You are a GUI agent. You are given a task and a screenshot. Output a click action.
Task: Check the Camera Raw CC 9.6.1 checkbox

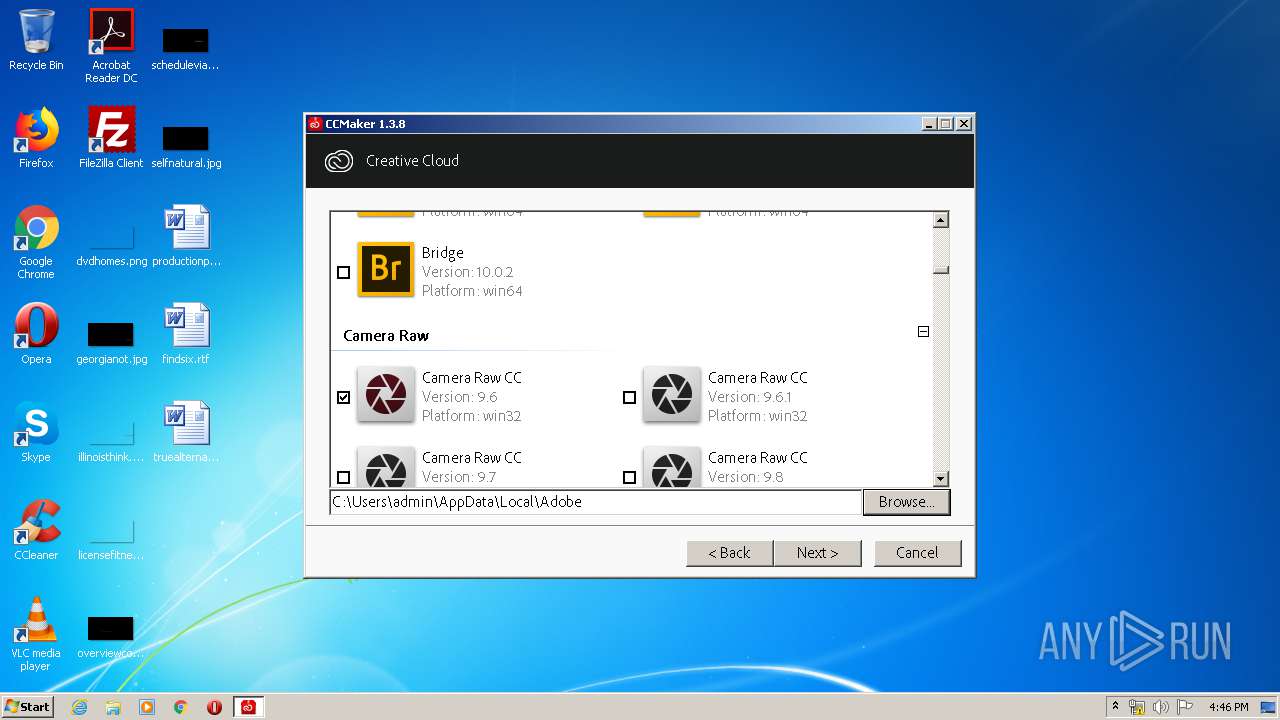tap(629, 397)
